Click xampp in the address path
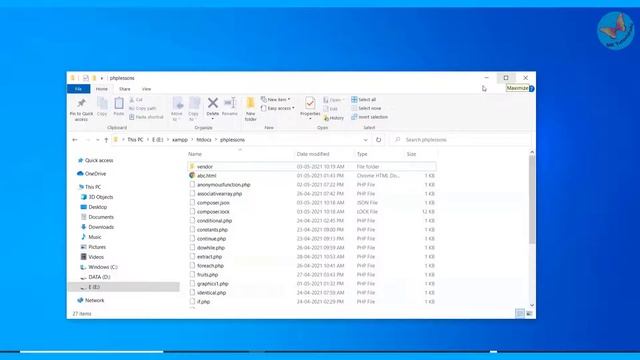Viewport: 640px width, 360px height. click(x=180, y=140)
